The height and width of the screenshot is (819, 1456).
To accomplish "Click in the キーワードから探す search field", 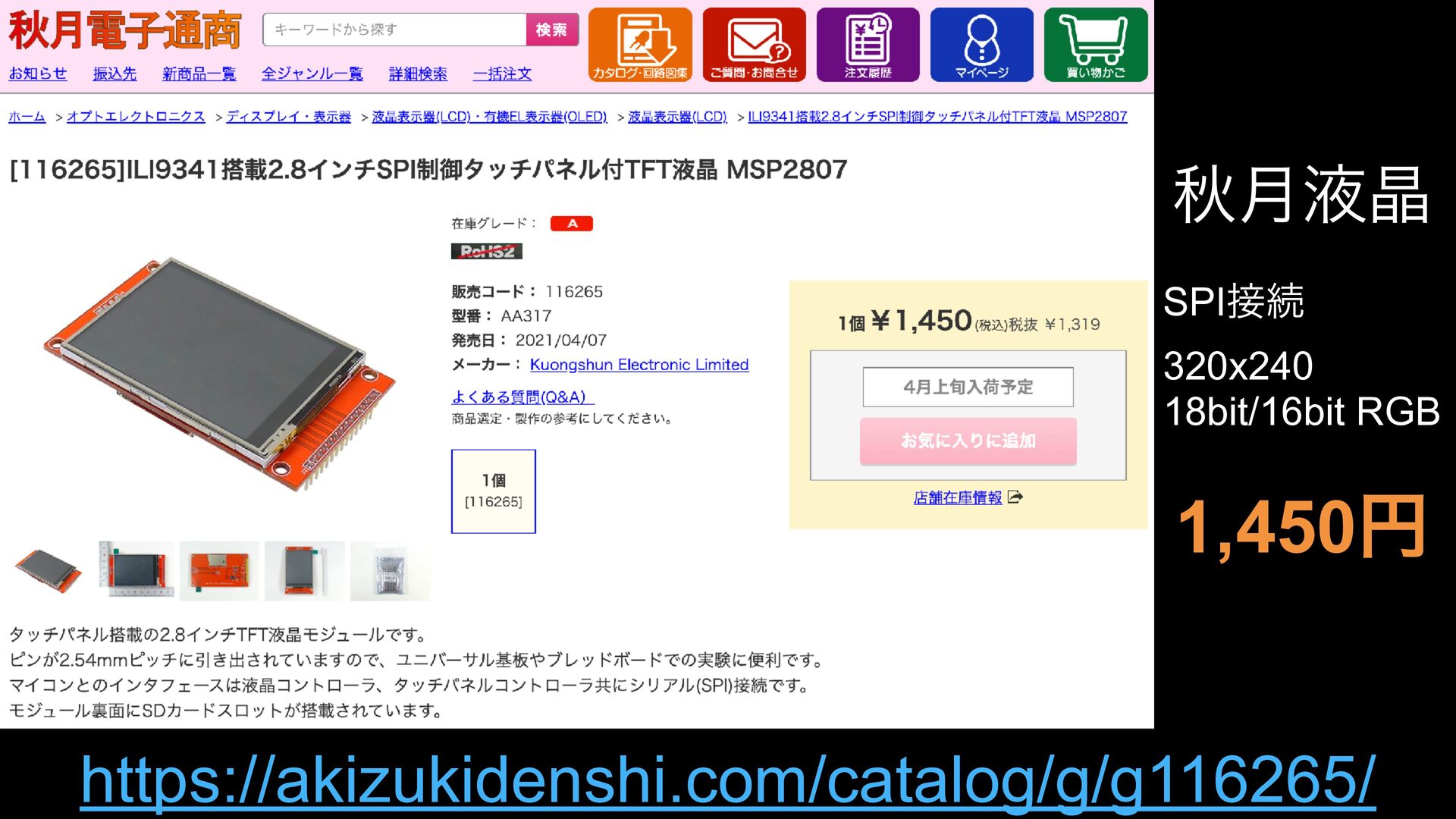I will (x=395, y=30).
